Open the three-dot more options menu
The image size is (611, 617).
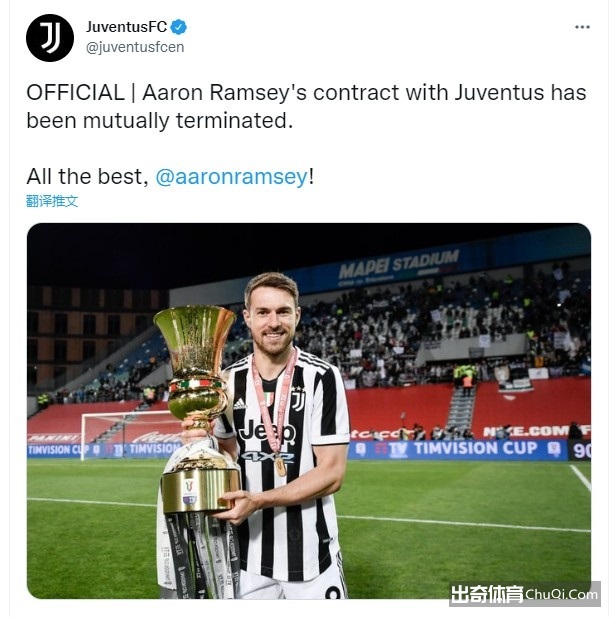582,27
